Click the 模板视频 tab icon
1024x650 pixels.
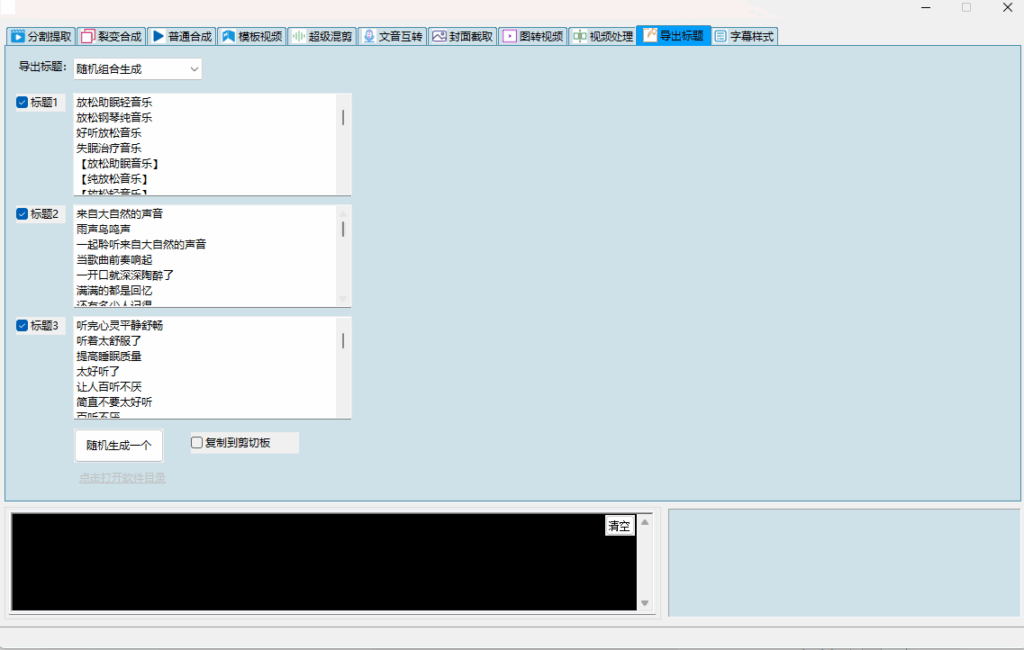click(228, 37)
